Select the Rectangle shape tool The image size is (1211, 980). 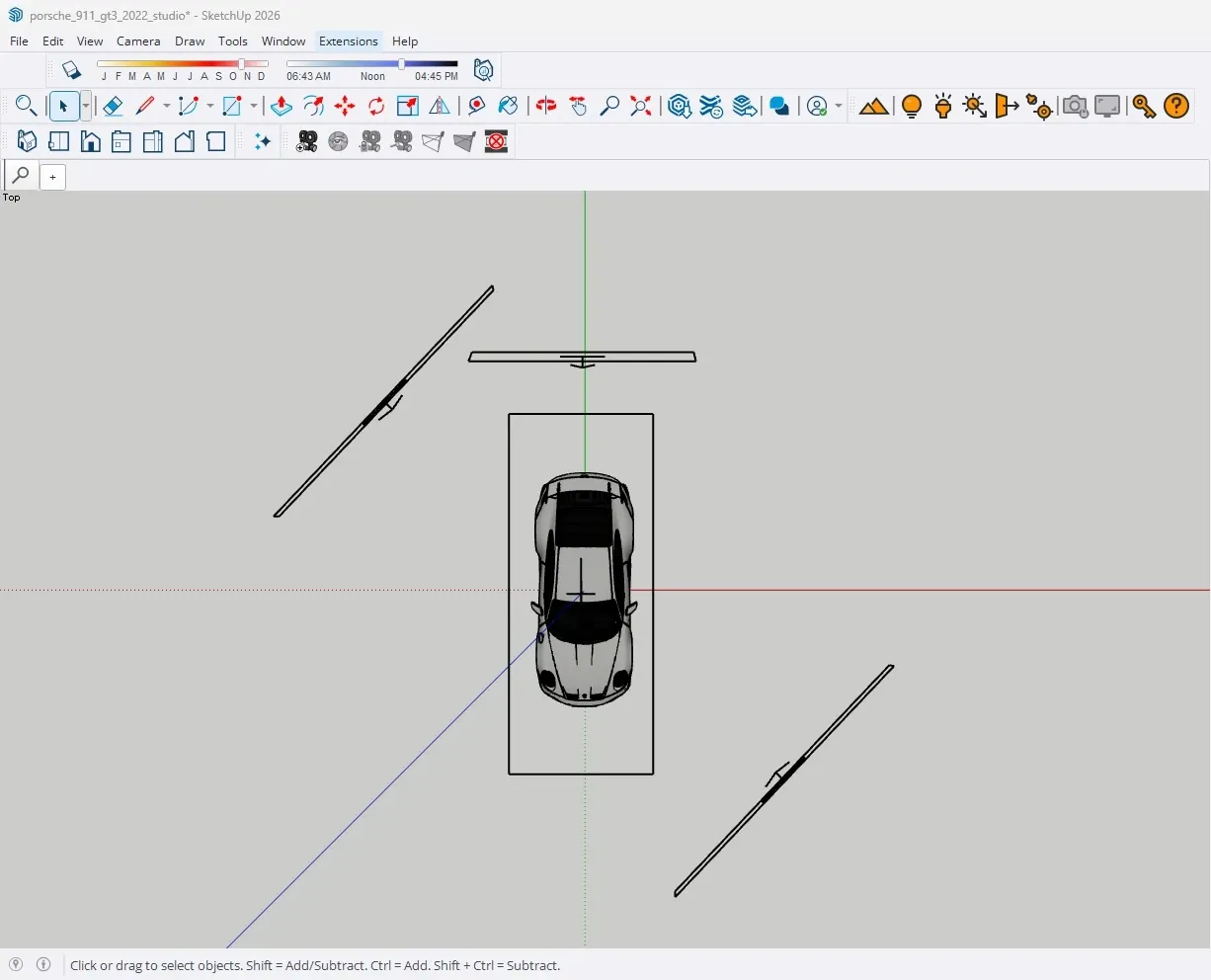(233, 106)
